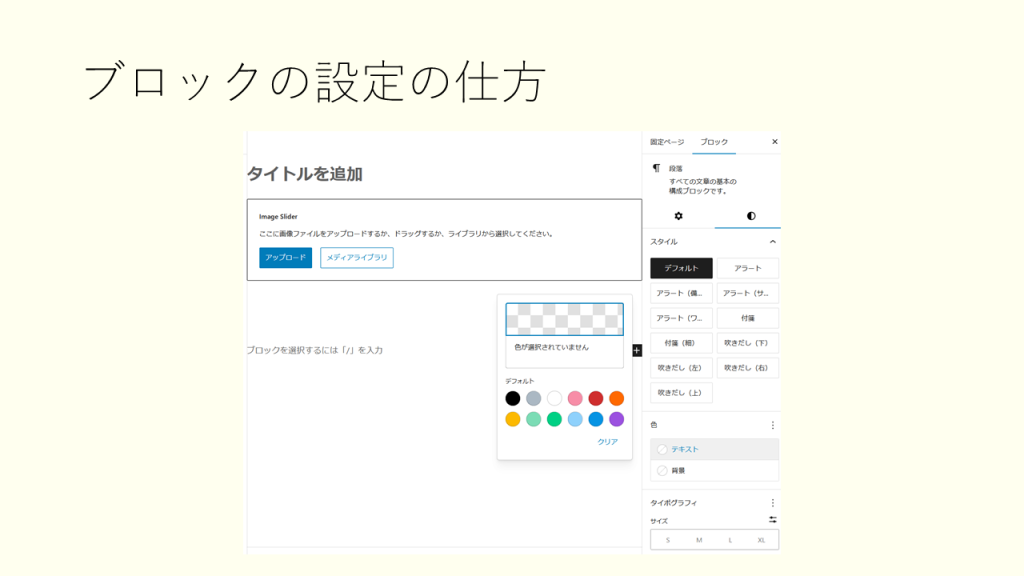Open the three-dot options for タイポグラフィ panel

[772, 503]
